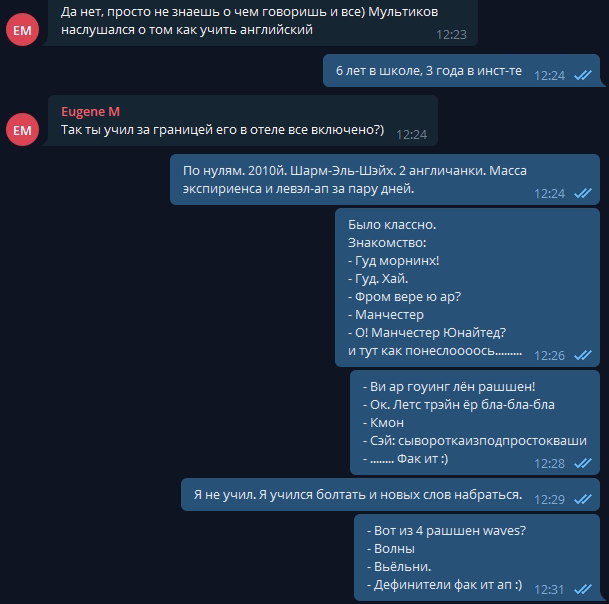Click the 12:26 timestamp on "Было классно" message
The image size is (609, 604).
[x=549, y=355]
